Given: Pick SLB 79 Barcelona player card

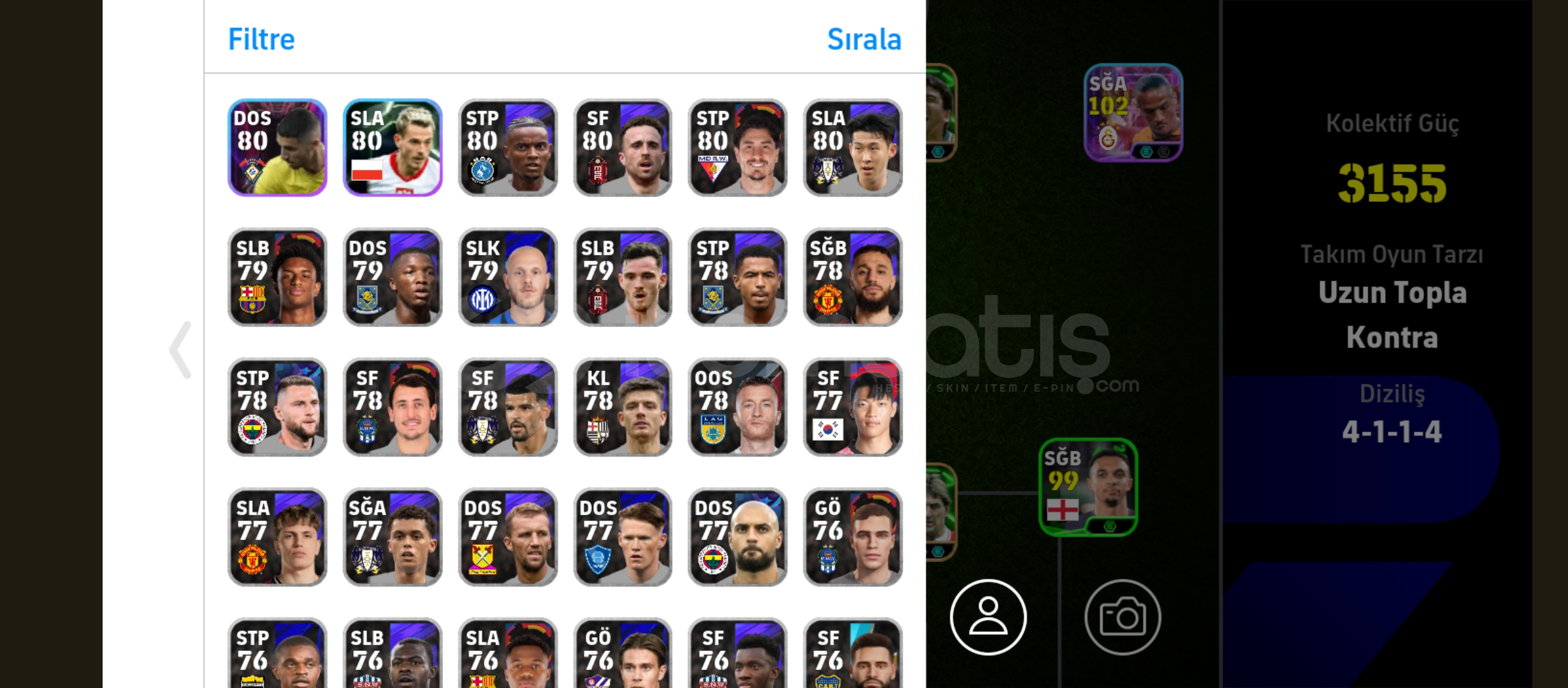Looking at the screenshot, I should tap(277, 277).
